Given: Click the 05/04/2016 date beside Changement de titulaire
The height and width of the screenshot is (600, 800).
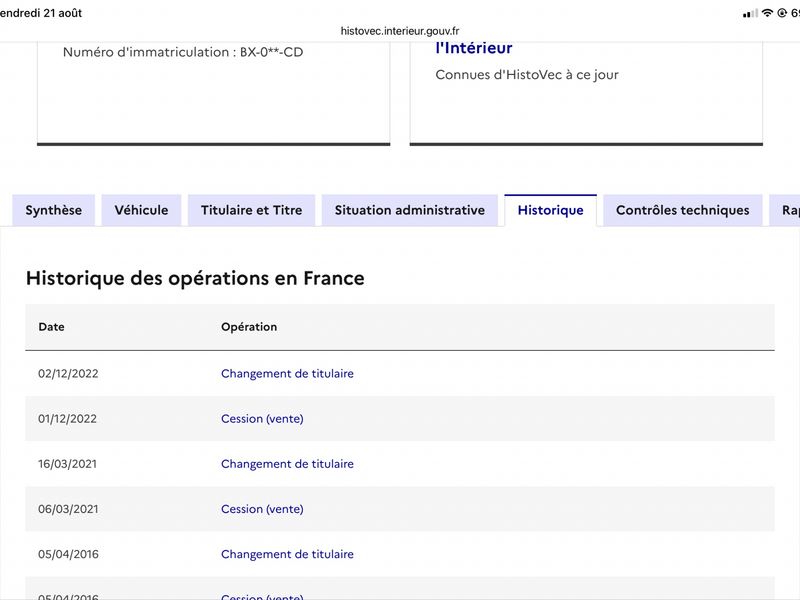Looking at the screenshot, I should [x=68, y=554].
